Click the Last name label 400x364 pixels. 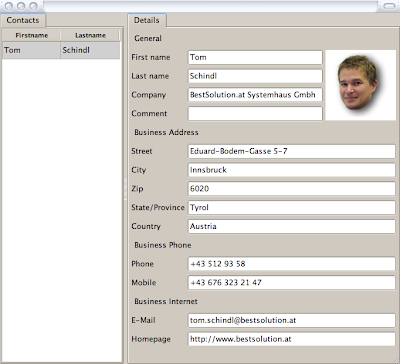tap(150, 76)
